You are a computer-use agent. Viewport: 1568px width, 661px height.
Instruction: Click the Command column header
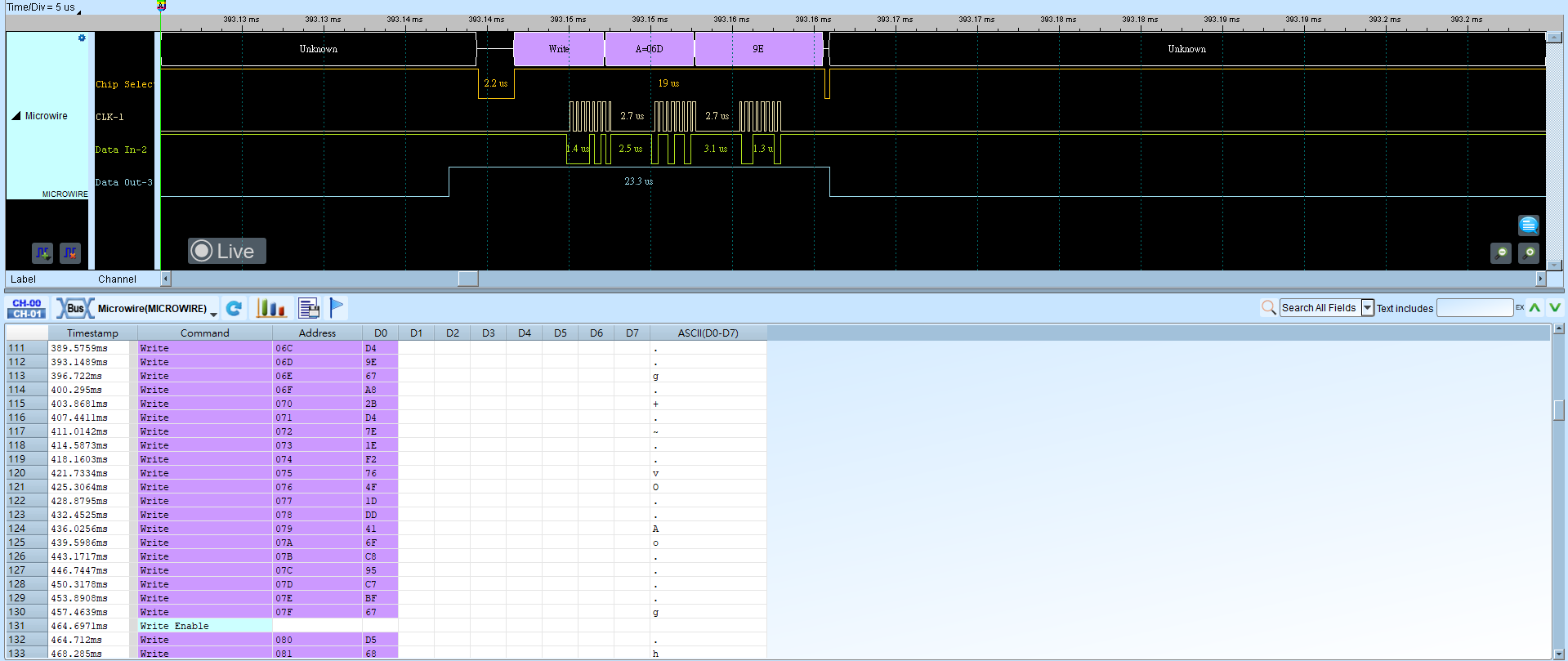coord(204,333)
